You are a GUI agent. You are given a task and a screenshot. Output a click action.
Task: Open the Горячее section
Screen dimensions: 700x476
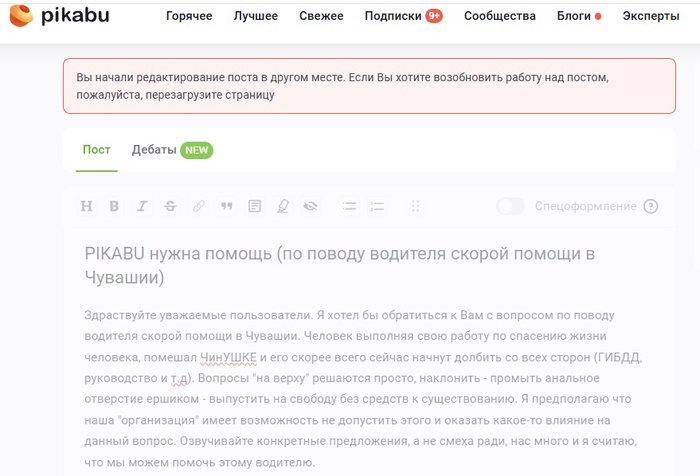pyautogui.click(x=189, y=16)
